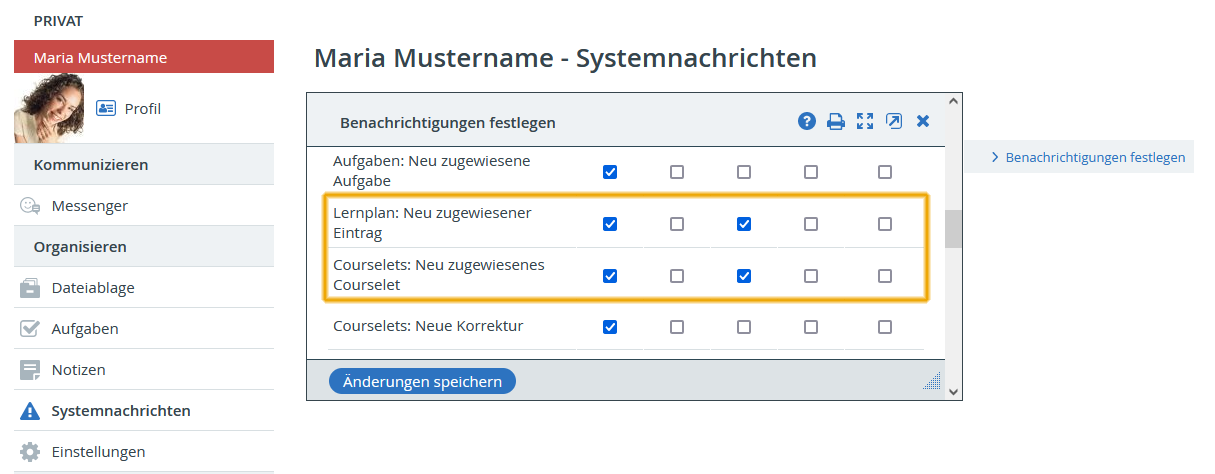Open Messenger from the sidebar
This screenshot has width=1215, height=474.
tap(89, 206)
